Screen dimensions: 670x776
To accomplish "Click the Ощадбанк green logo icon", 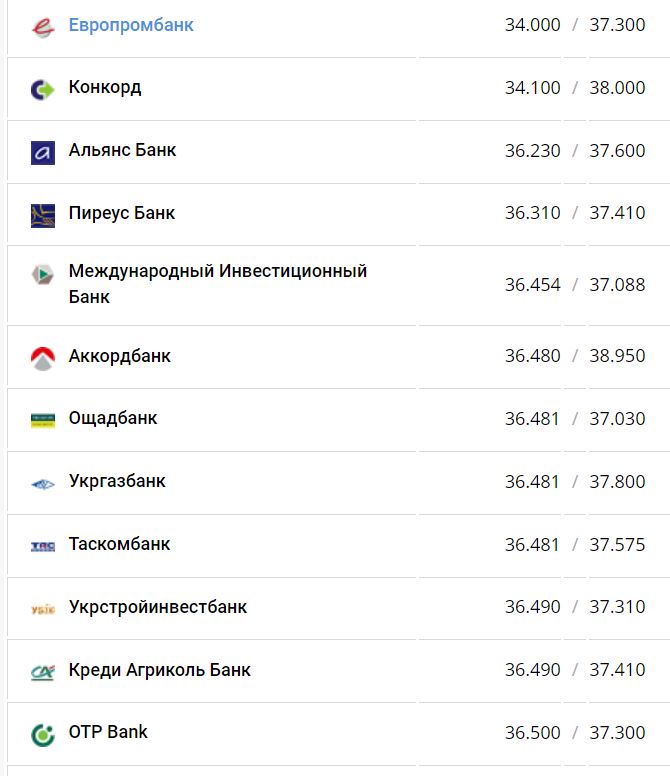I will tap(42, 421).
